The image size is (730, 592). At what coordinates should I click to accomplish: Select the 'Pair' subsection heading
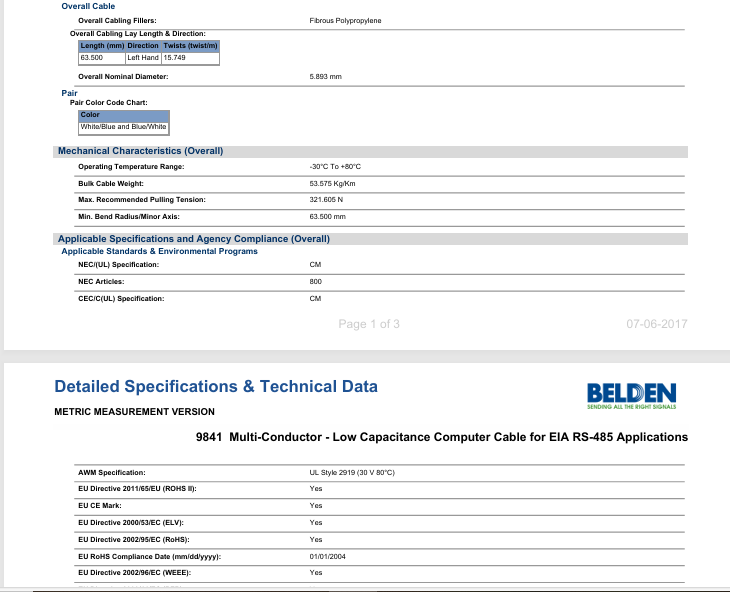(69, 93)
